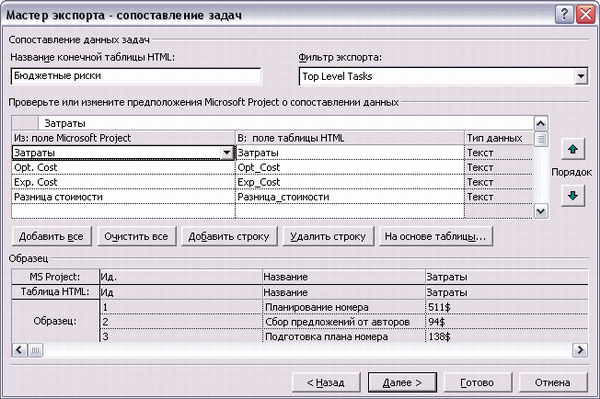Close the export wizard dialog

click(586, 15)
